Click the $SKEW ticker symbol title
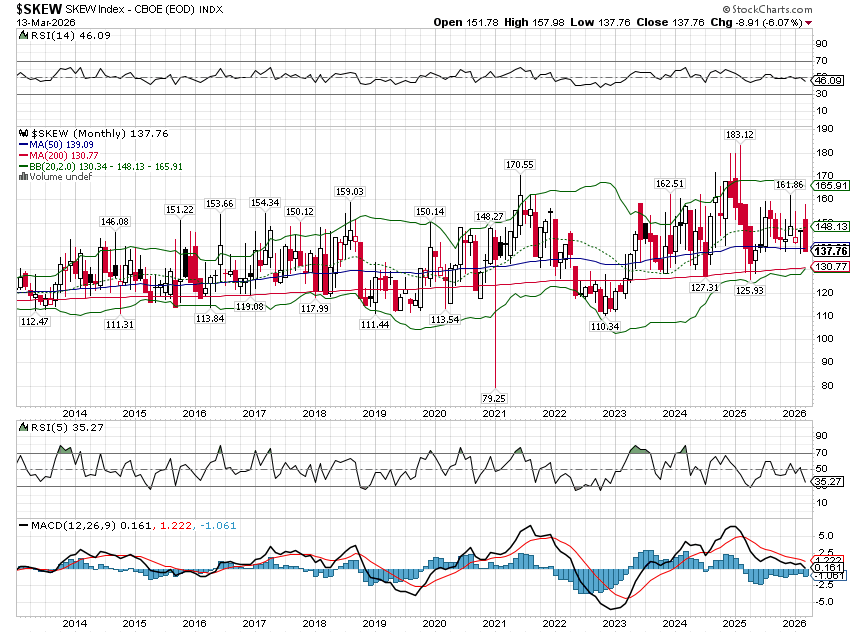This screenshot has height=633, width=850. click(38, 8)
